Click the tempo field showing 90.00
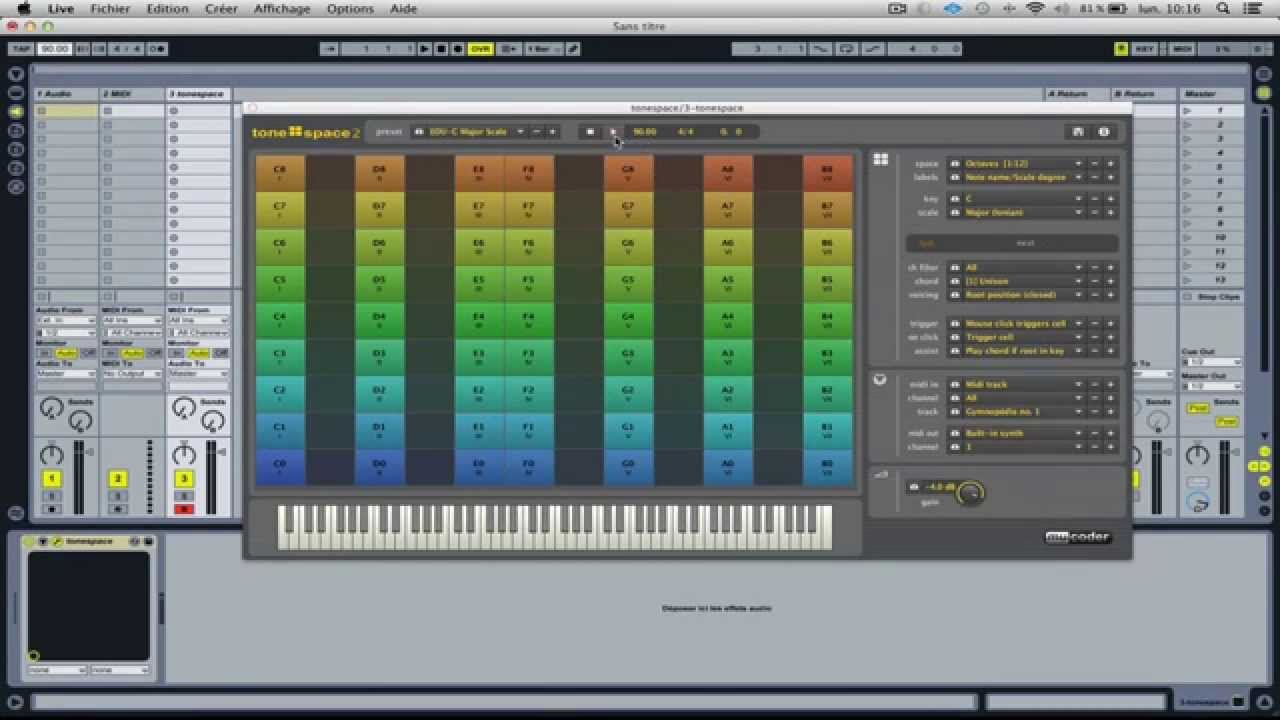The image size is (1280, 720). pyautogui.click(x=55, y=48)
